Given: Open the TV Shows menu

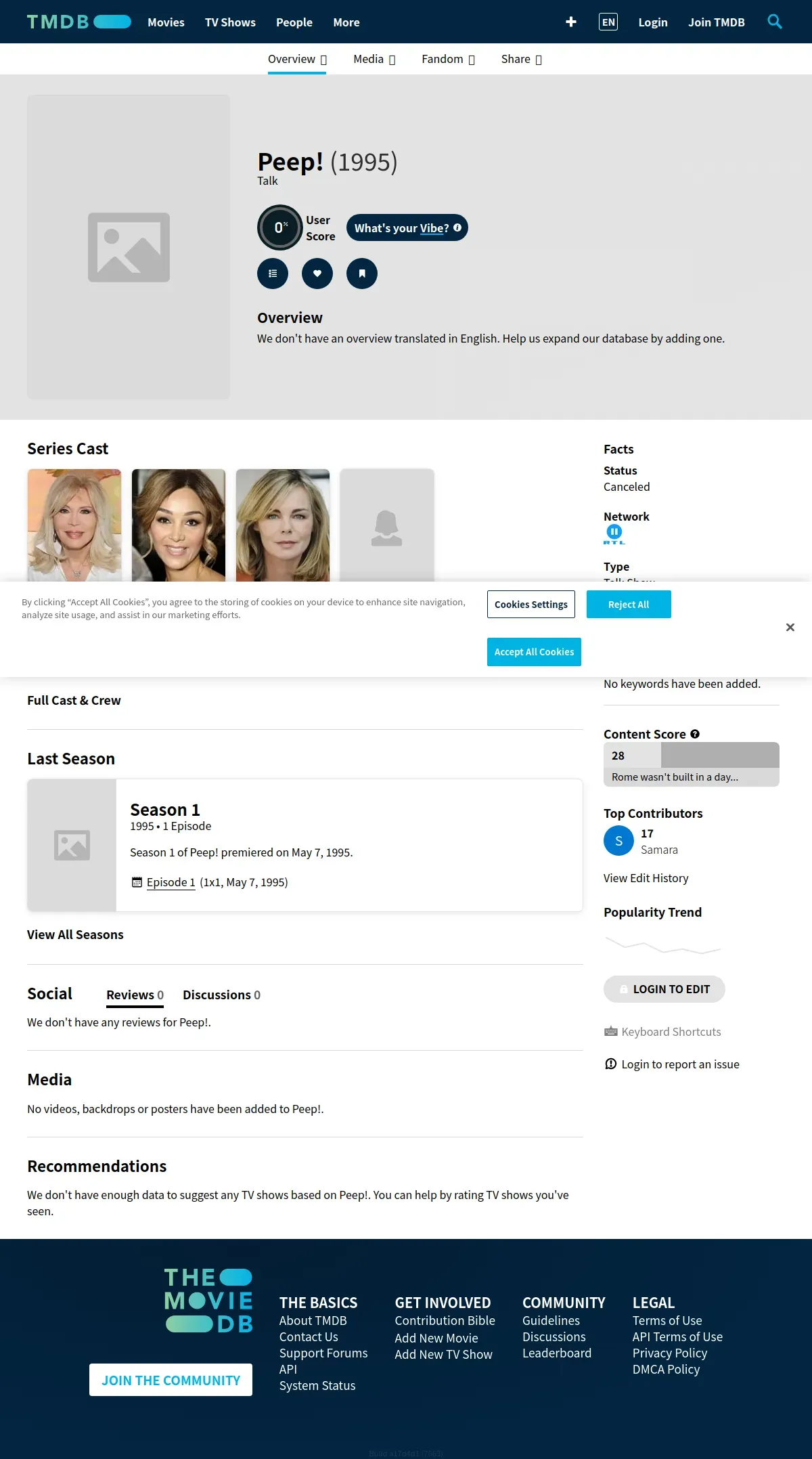Looking at the screenshot, I should 230,22.
